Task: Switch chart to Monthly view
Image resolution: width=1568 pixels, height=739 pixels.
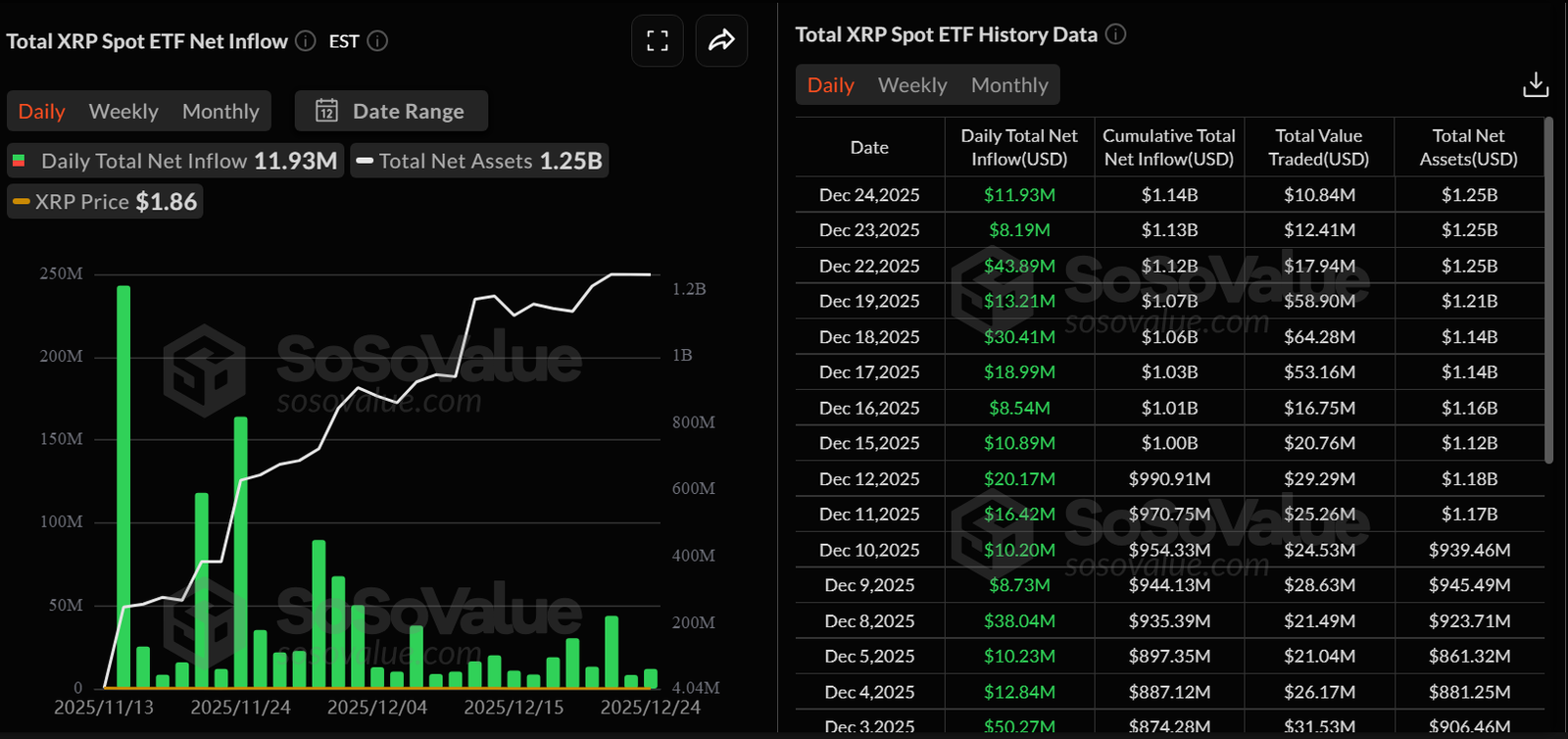Action: (220, 111)
